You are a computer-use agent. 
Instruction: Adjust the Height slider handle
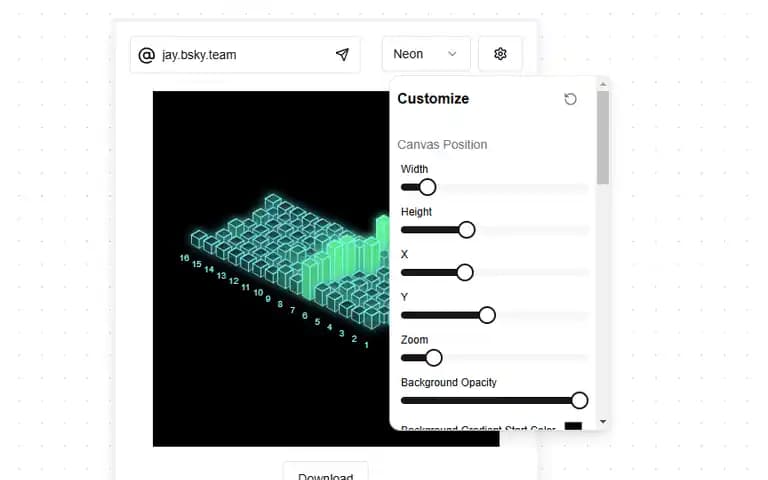point(466,230)
